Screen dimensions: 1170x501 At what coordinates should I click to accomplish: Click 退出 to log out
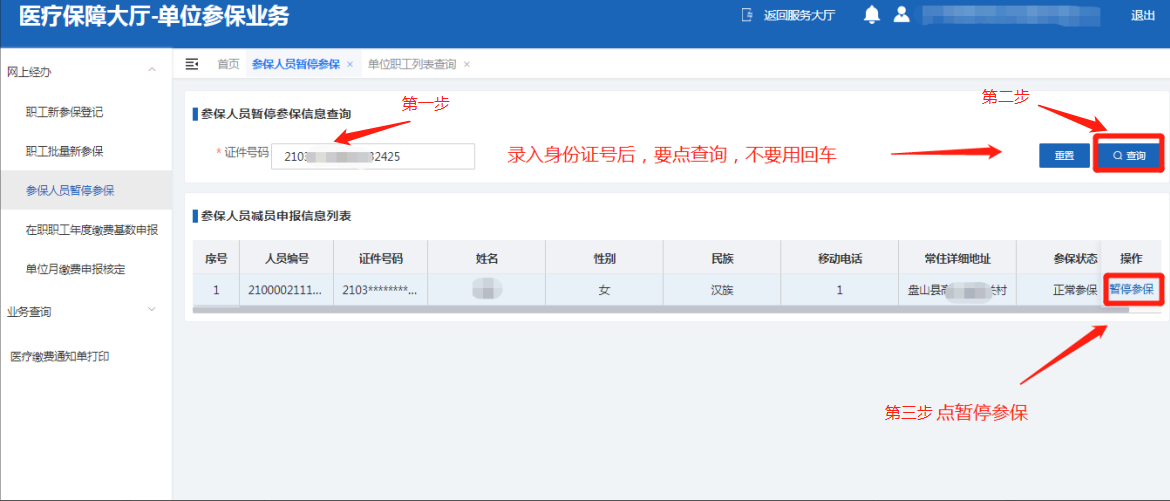point(1142,16)
